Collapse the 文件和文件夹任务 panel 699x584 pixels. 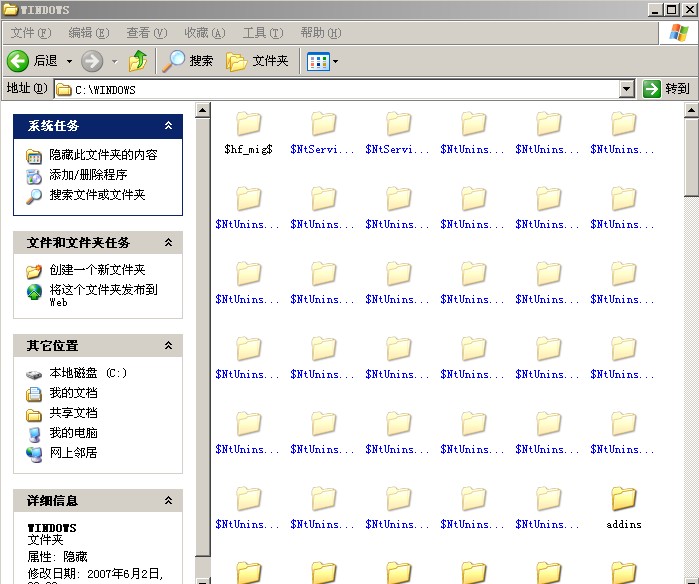[x=168, y=243]
